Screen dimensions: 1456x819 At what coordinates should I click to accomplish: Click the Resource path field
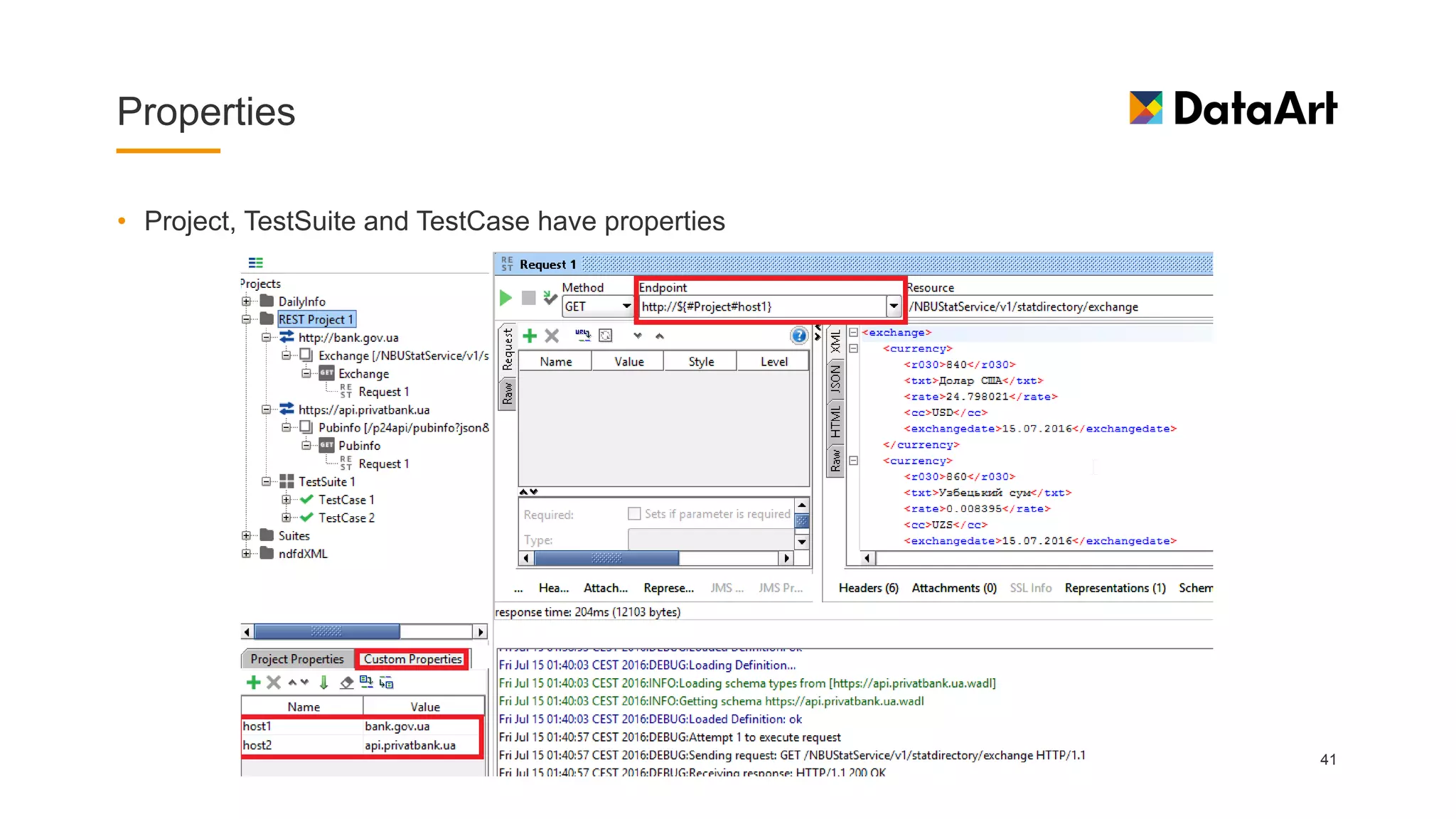point(1061,306)
